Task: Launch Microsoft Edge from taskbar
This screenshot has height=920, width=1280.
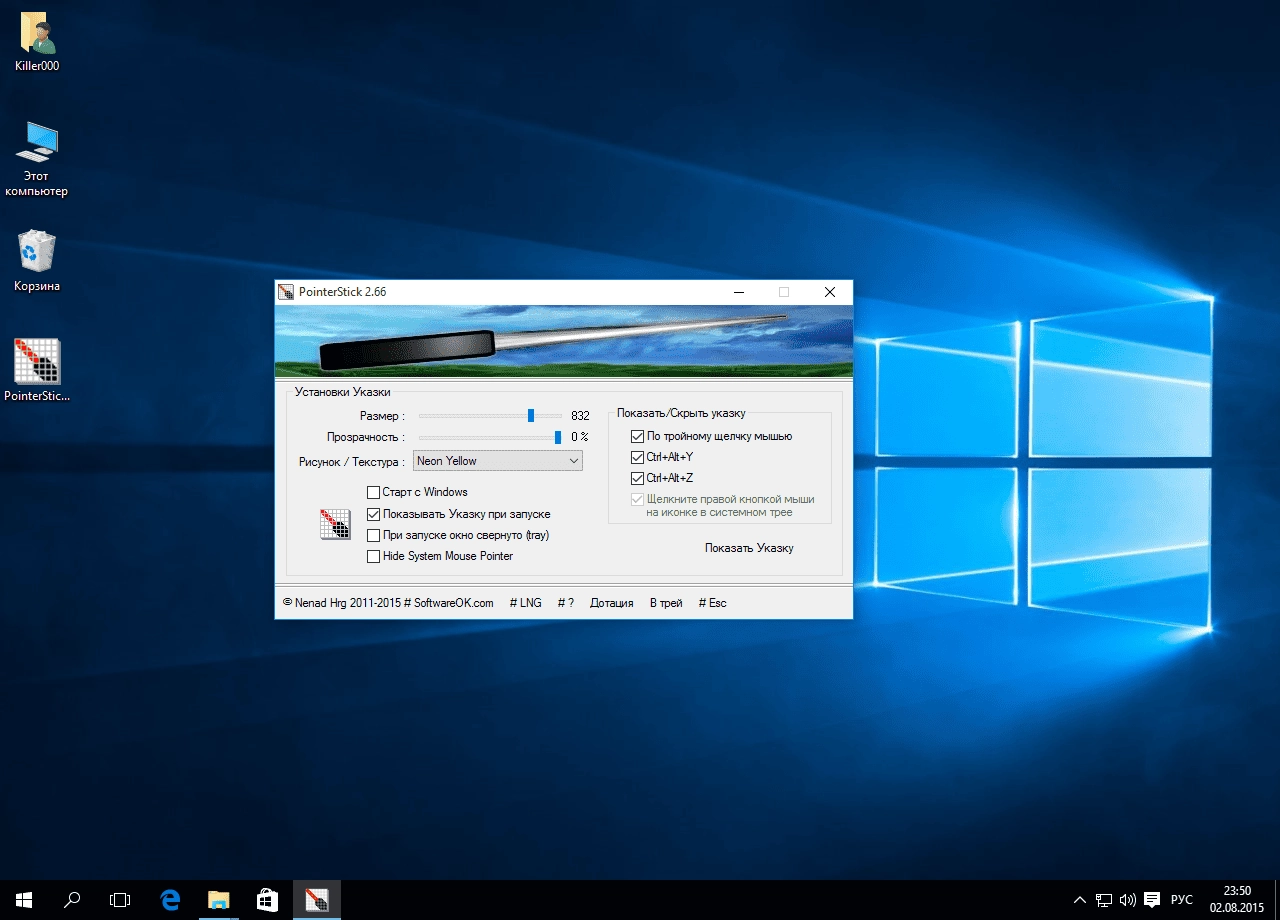Action: coord(170,900)
